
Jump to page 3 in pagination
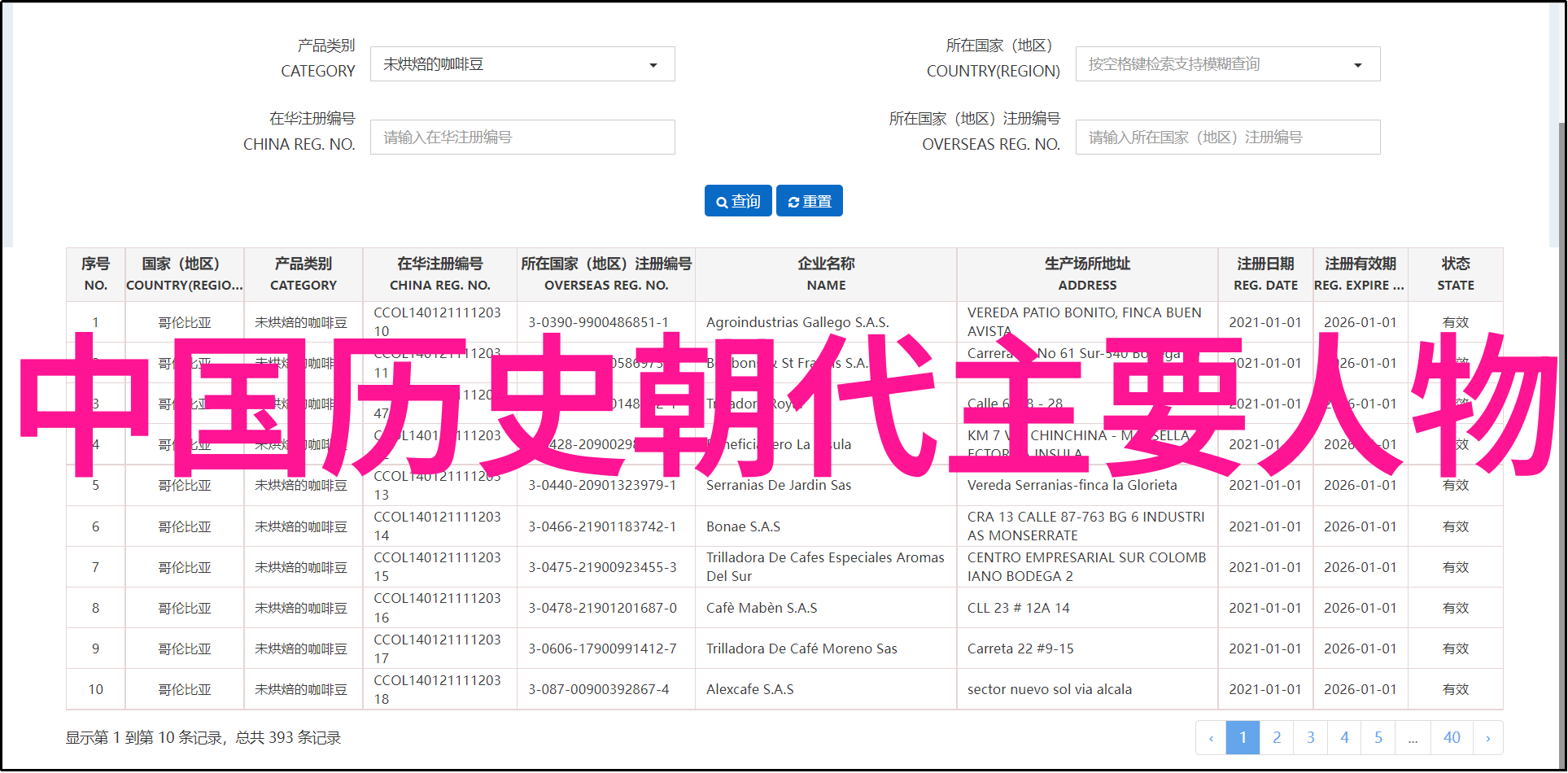[1310, 738]
